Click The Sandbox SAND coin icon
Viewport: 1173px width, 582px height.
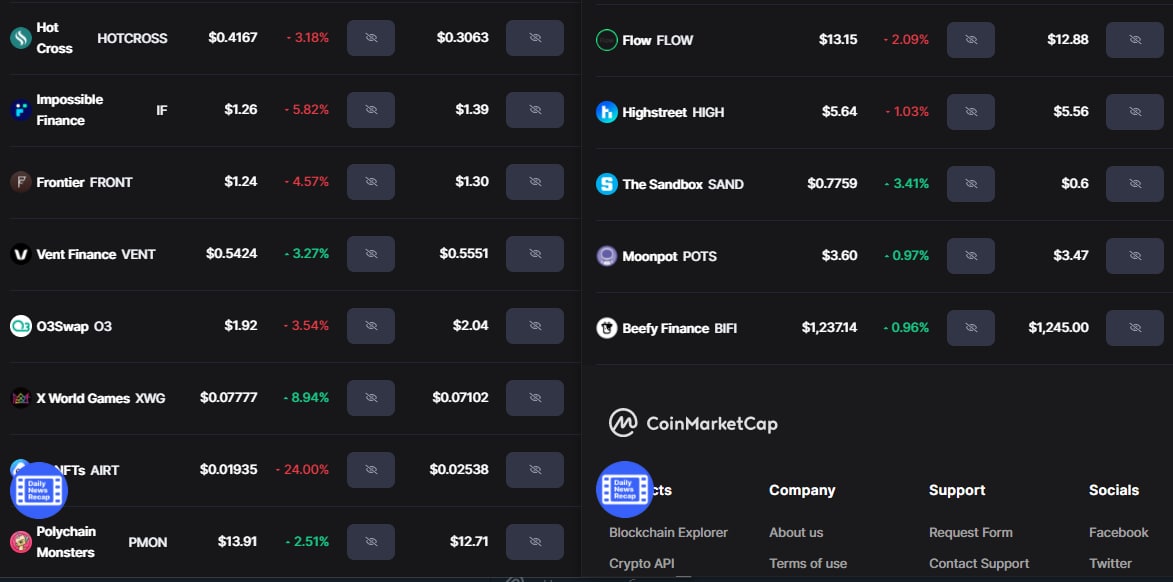coord(607,184)
